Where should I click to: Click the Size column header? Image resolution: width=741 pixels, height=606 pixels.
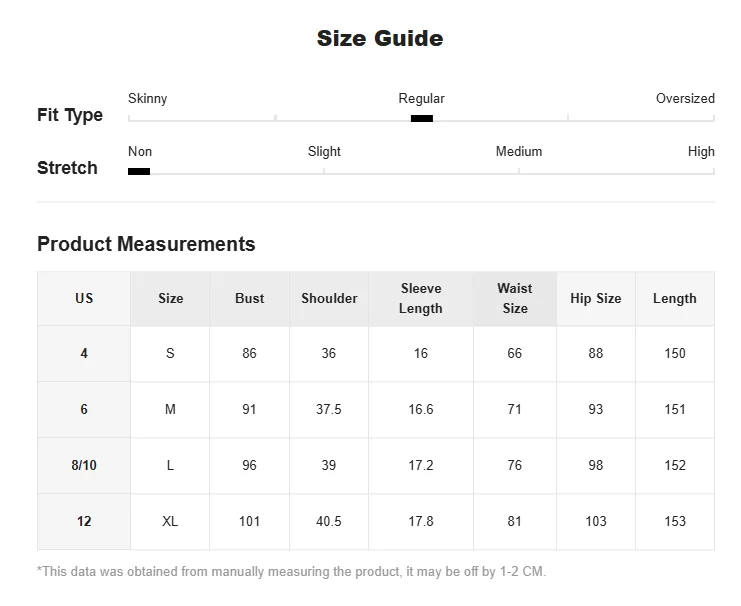(171, 299)
